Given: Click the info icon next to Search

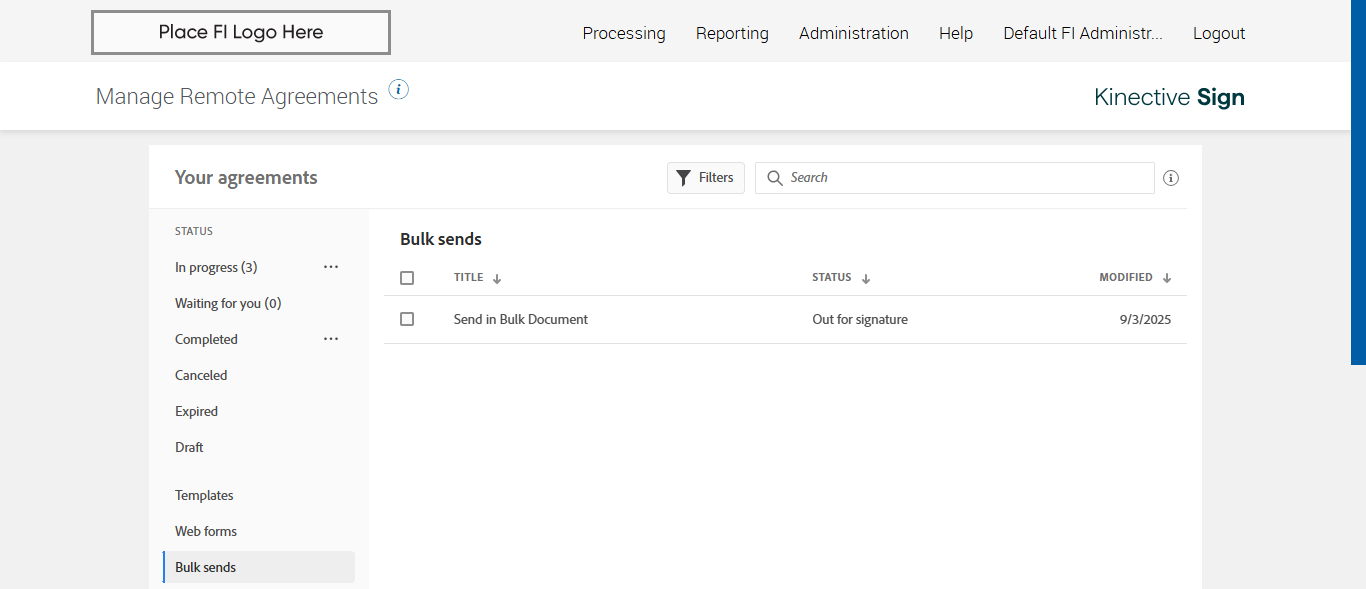Looking at the screenshot, I should [1171, 178].
